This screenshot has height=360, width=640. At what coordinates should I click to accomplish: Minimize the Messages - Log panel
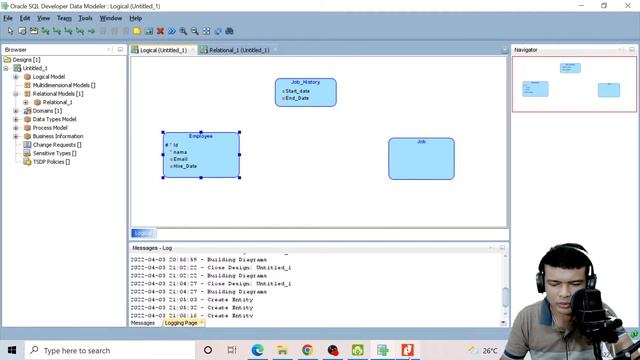coord(502,248)
